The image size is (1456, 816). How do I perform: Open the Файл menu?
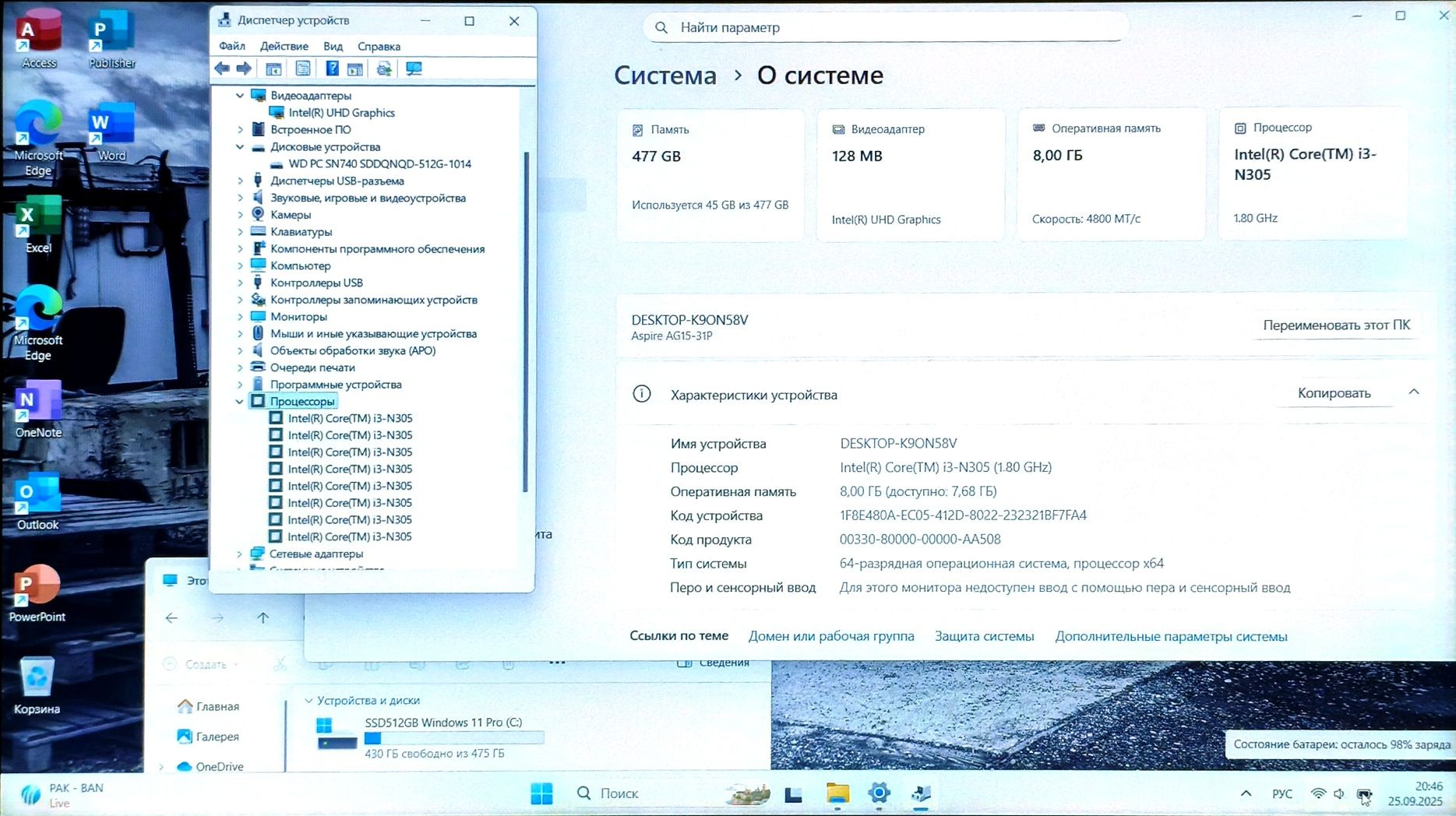(232, 46)
